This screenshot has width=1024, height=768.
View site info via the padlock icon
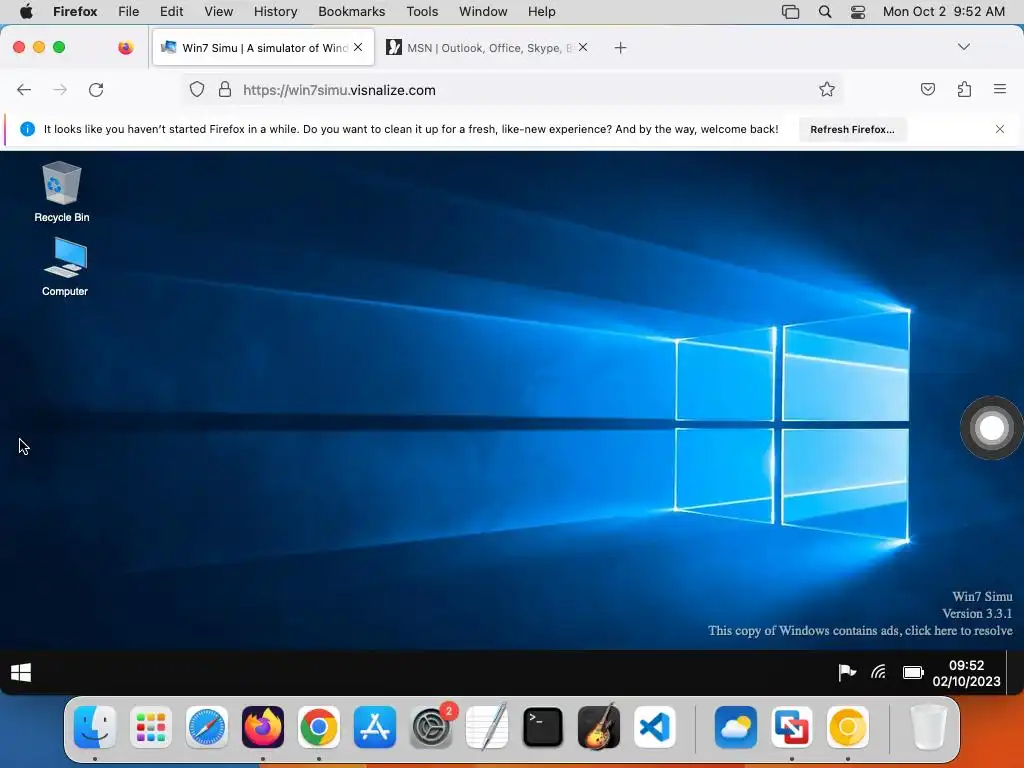pos(225,89)
